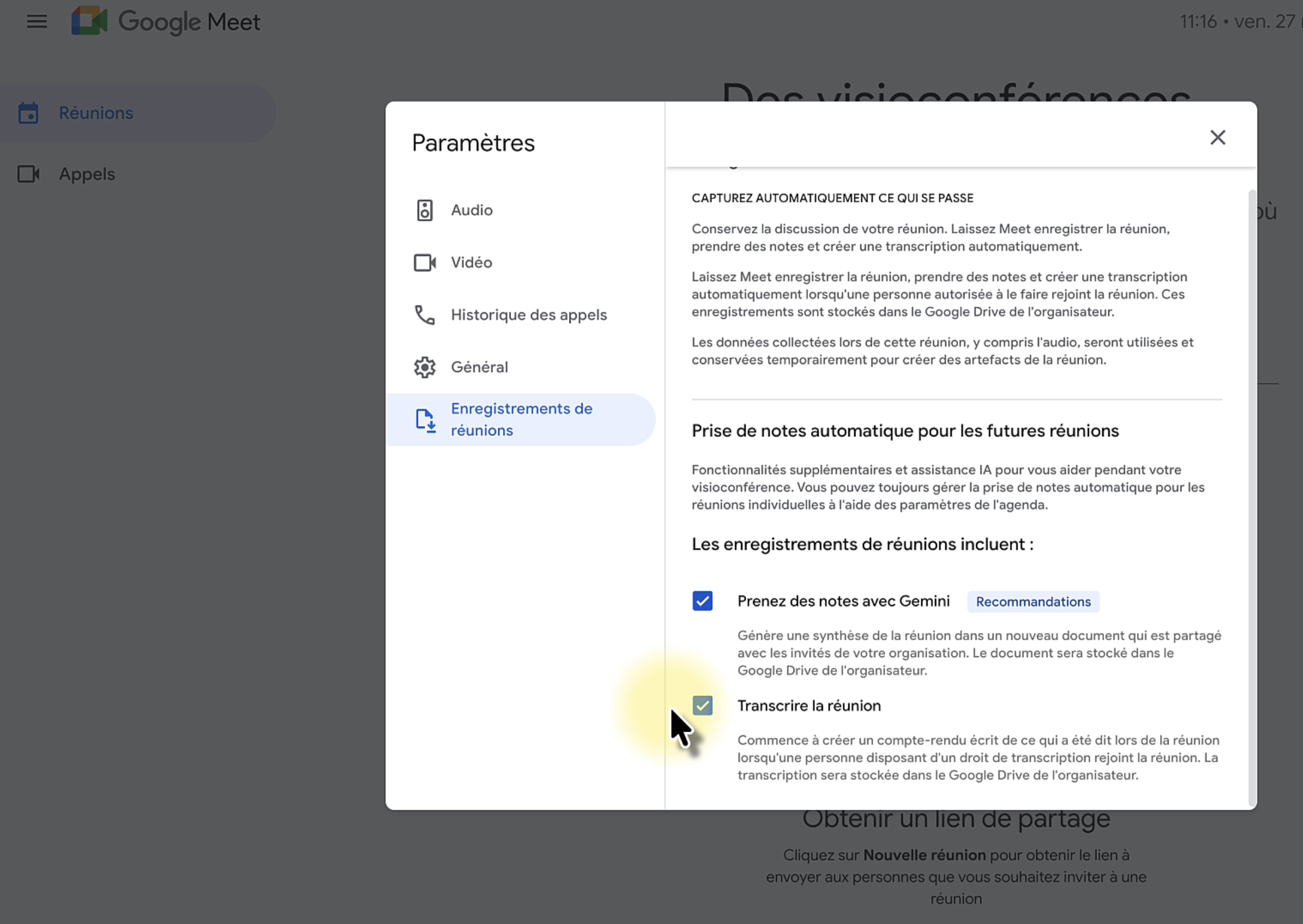Go to the Appels sidebar item
Screen dimensions: 1303x924
click(x=87, y=174)
